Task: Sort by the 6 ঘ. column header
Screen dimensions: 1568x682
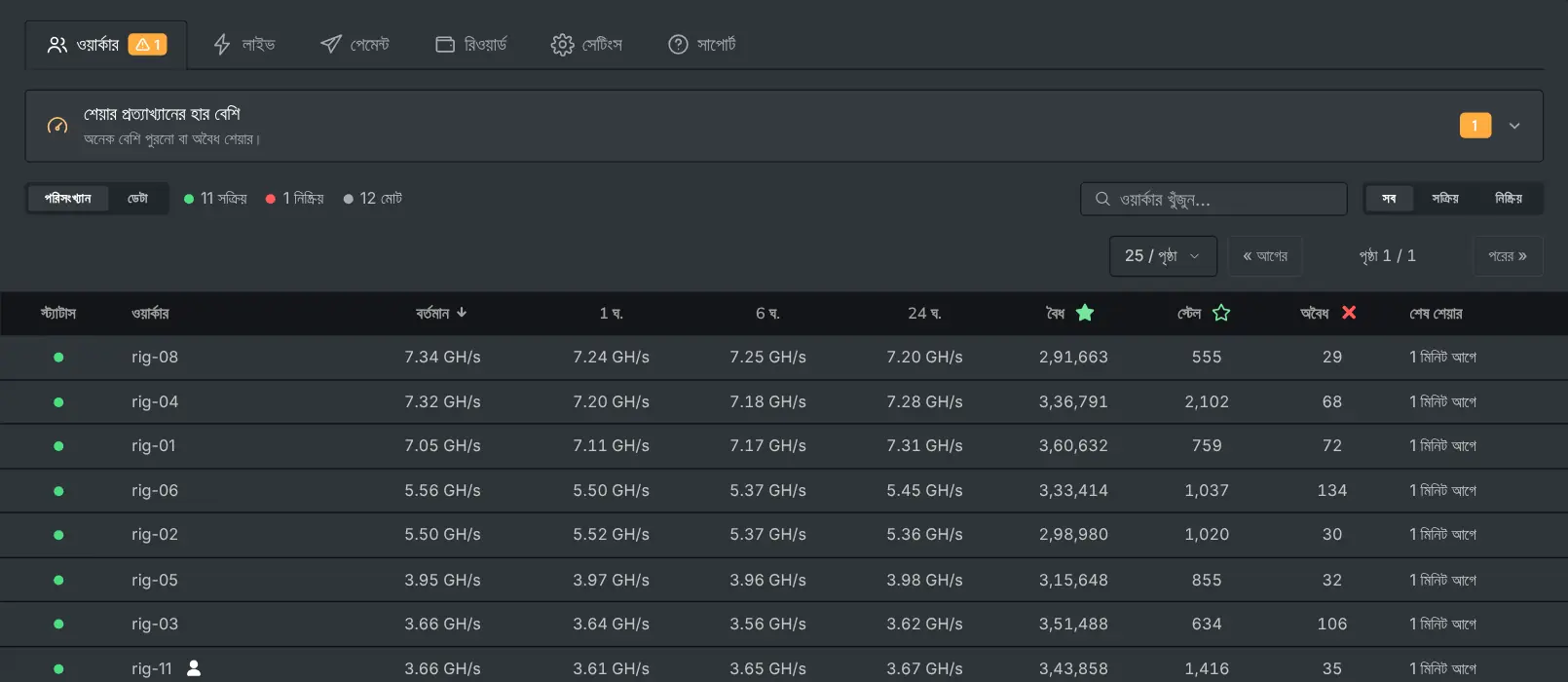Action: [767, 314]
